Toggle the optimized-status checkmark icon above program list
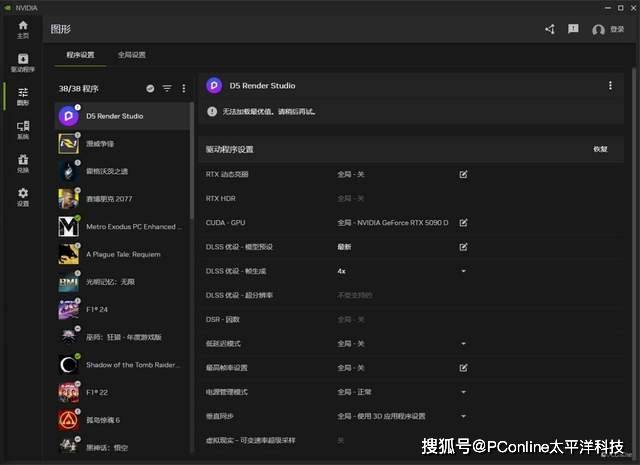 pyautogui.click(x=150, y=88)
